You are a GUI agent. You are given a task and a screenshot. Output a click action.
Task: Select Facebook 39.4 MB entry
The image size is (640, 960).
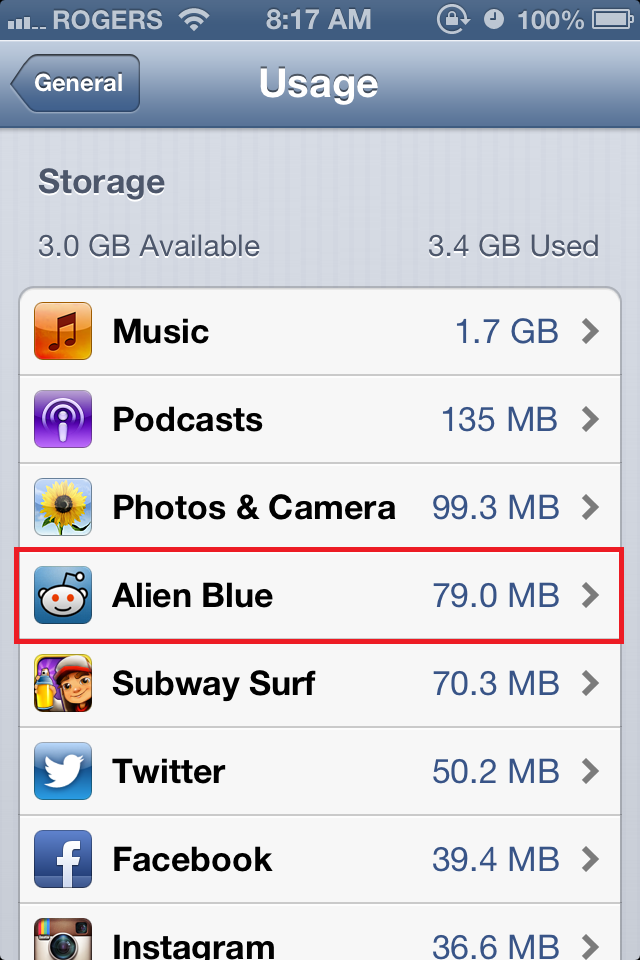click(320, 859)
